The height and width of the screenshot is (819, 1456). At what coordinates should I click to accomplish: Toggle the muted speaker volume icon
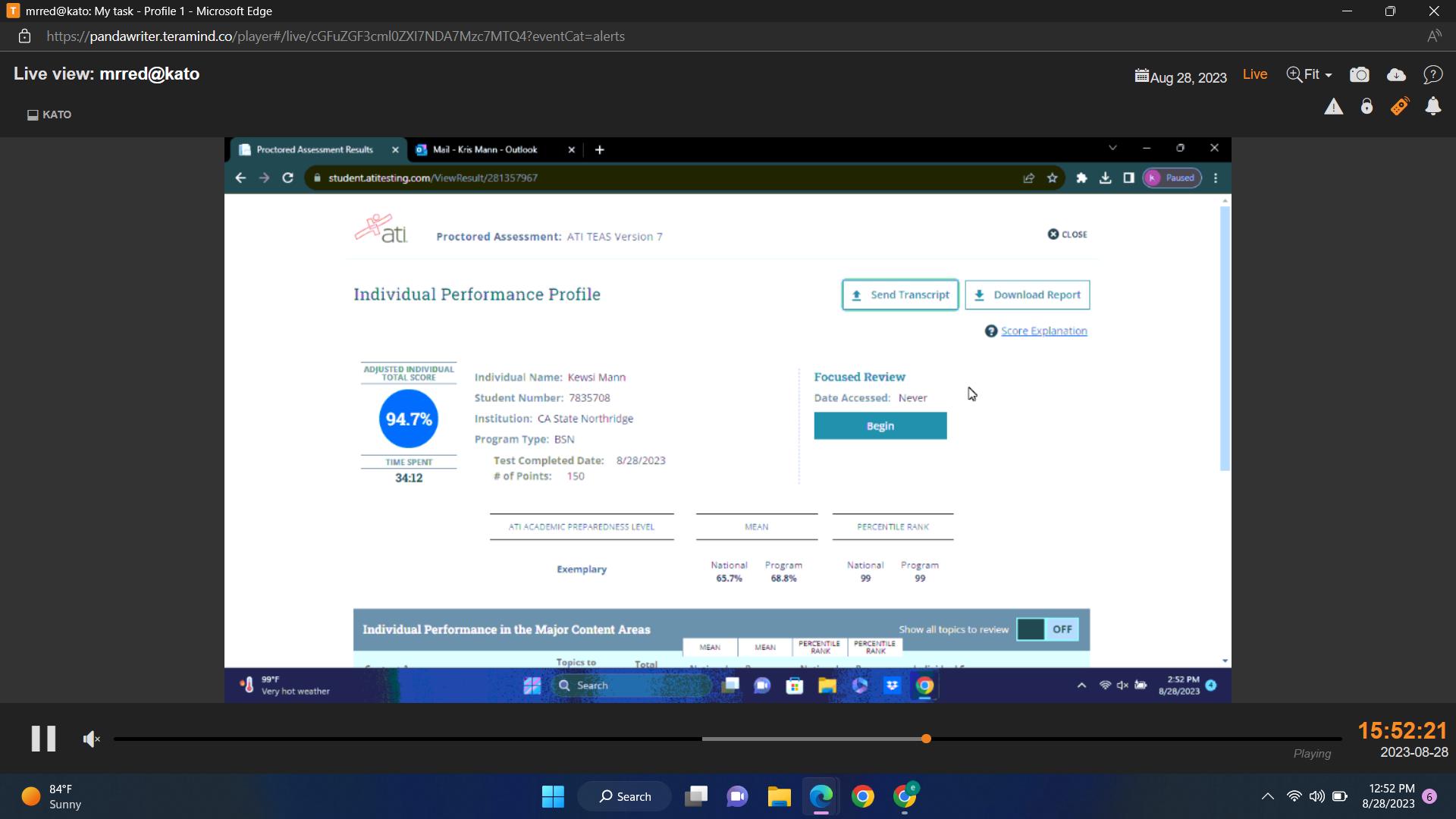click(x=91, y=739)
